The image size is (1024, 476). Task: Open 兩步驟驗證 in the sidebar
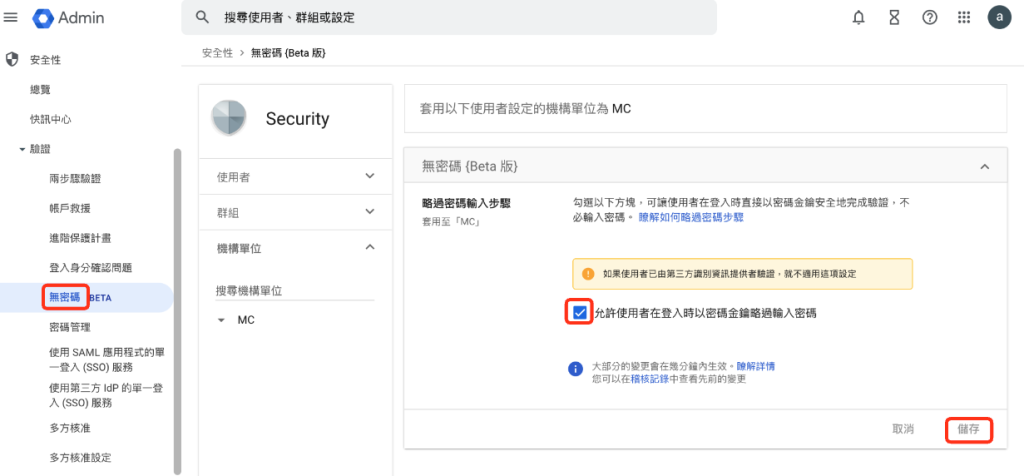75,179
